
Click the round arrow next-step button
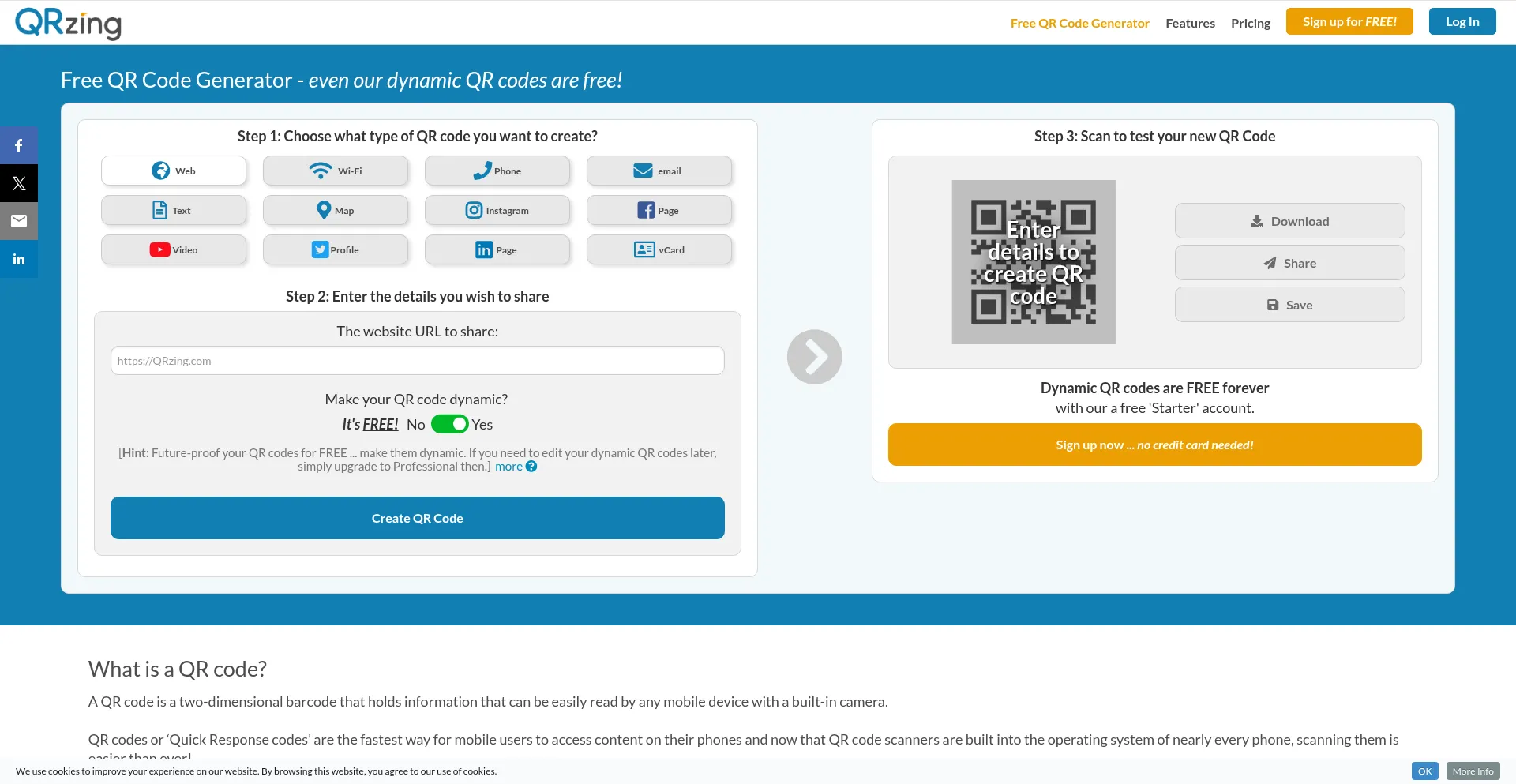click(814, 357)
